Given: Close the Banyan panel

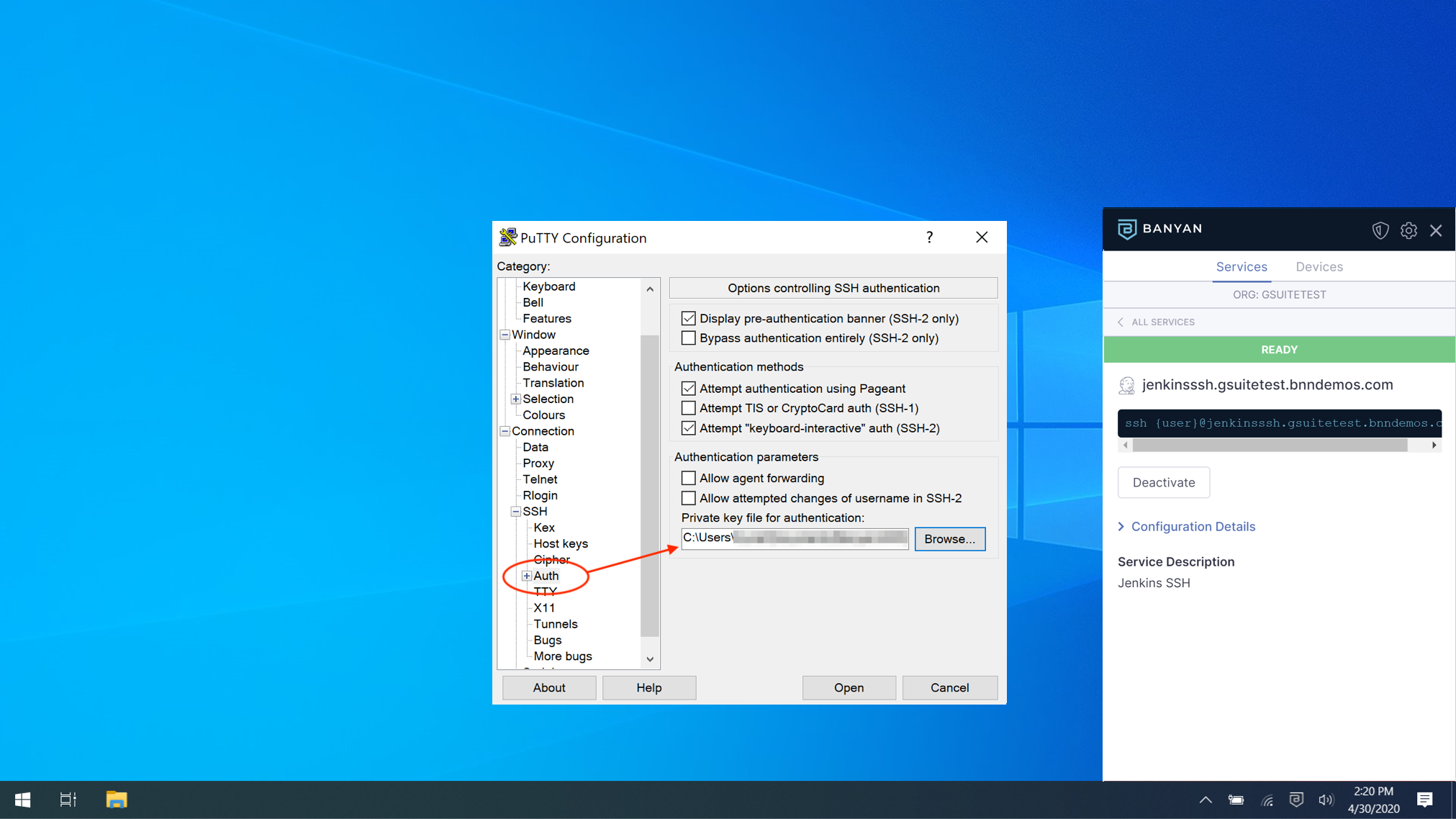Looking at the screenshot, I should (1436, 230).
